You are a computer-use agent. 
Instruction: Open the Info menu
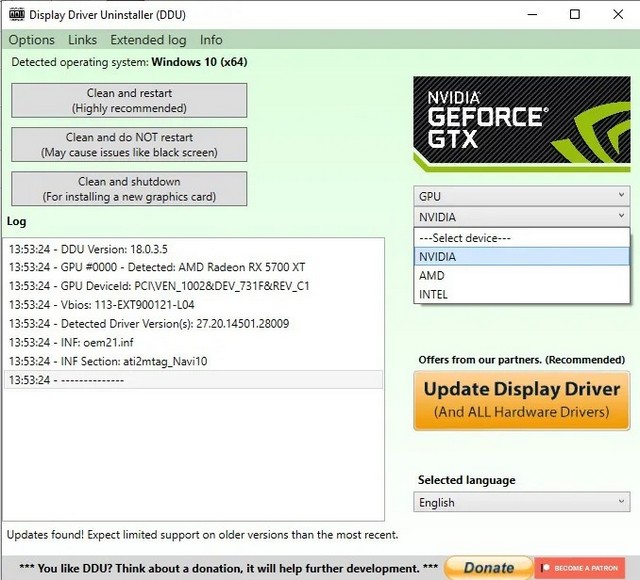[211, 40]
